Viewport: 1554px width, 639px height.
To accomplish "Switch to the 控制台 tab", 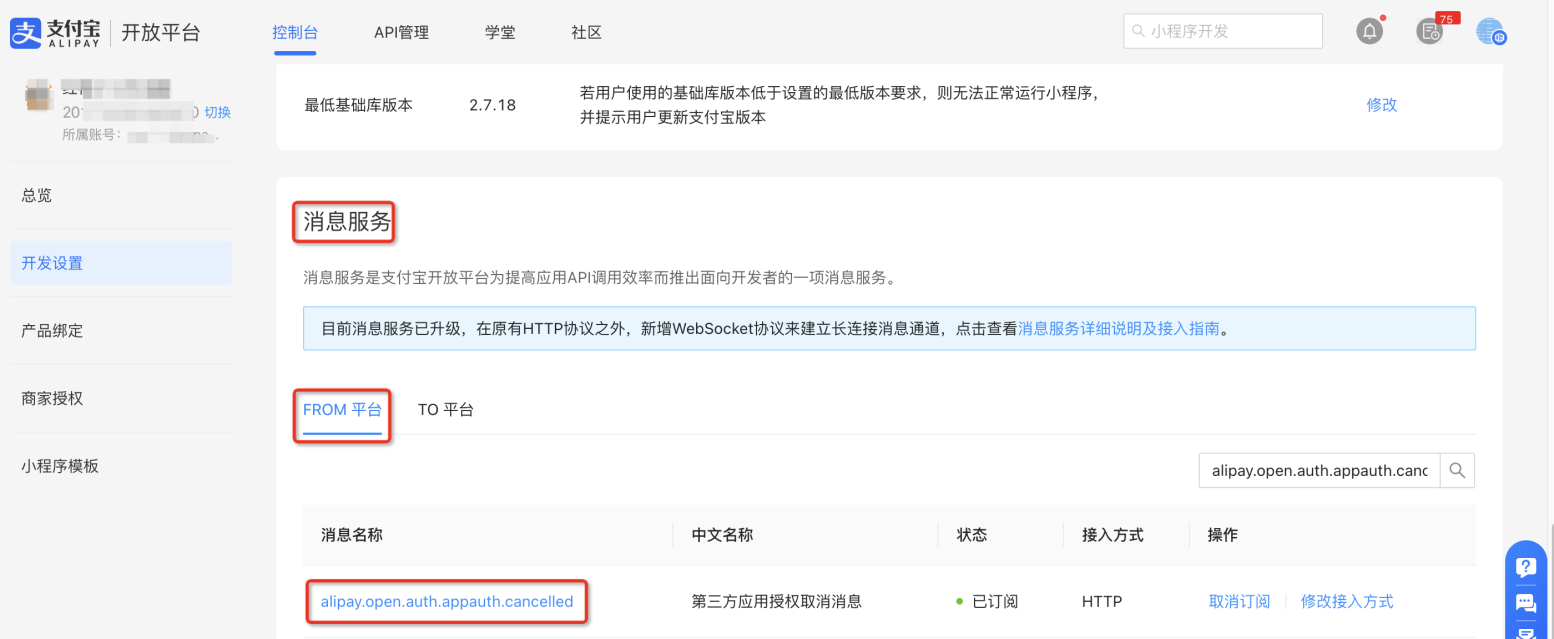I will pos(295,32).
